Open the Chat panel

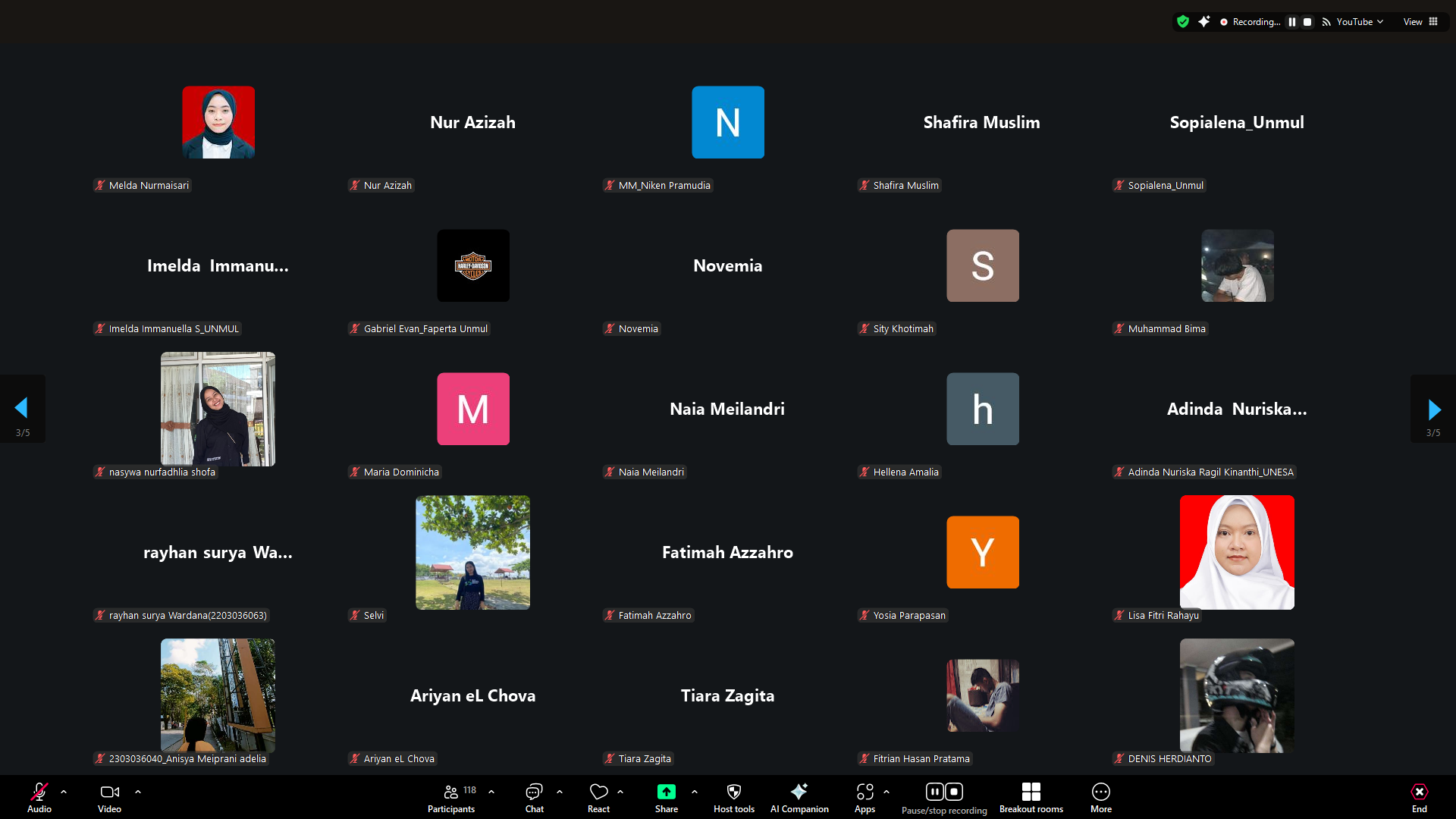pos(534,792)
